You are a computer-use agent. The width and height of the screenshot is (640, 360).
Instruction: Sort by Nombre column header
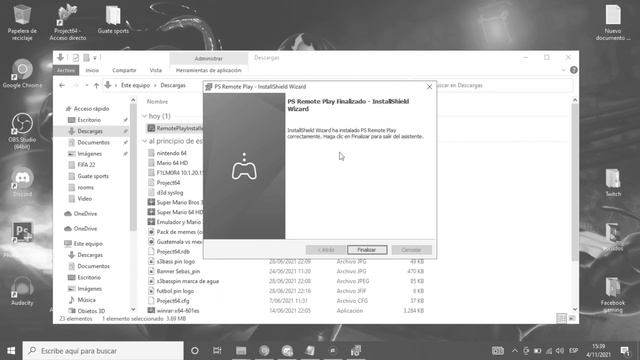[x=157, y=102]
